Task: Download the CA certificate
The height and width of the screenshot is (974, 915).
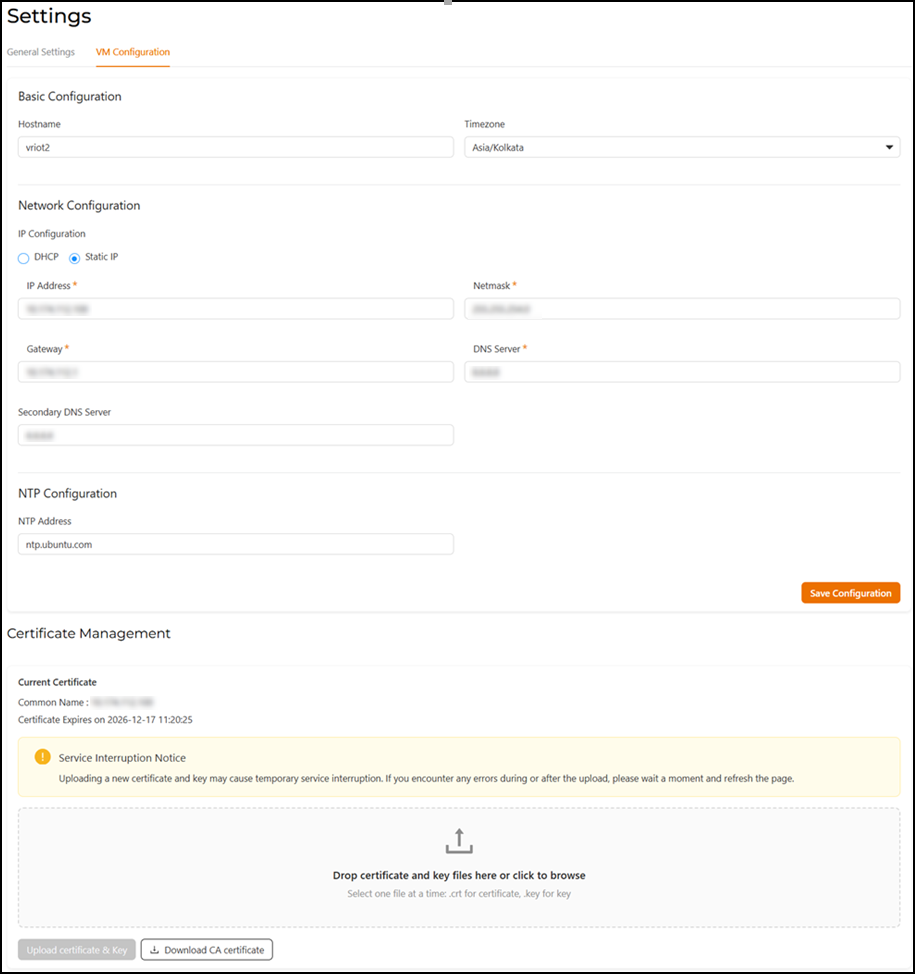Action: point(207,950)
